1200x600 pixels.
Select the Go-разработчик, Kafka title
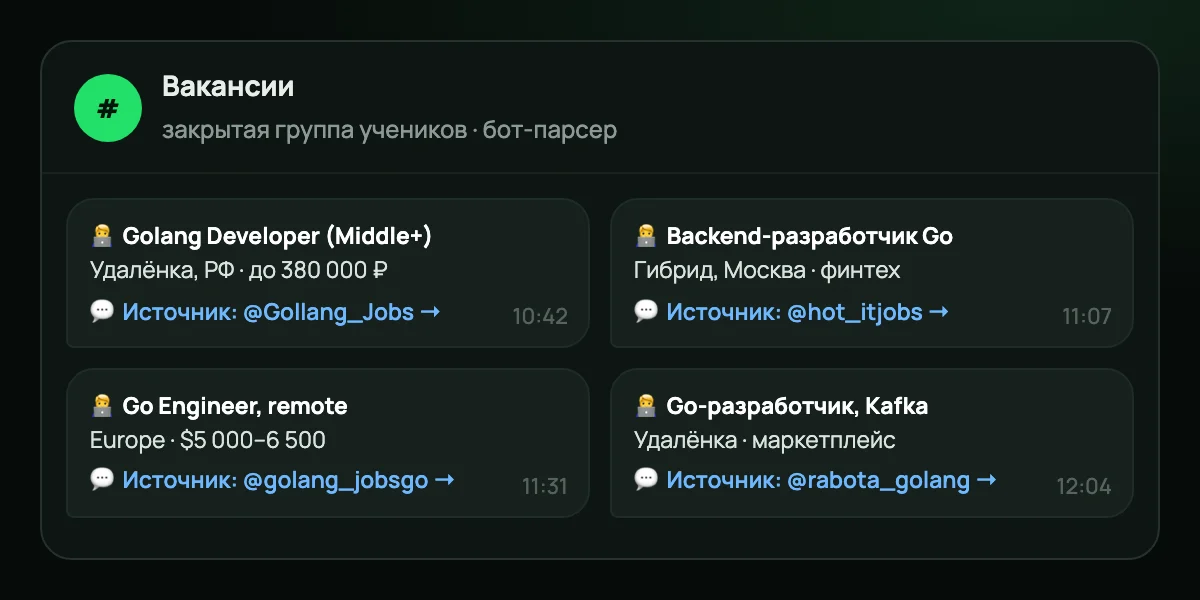point(797,406)
